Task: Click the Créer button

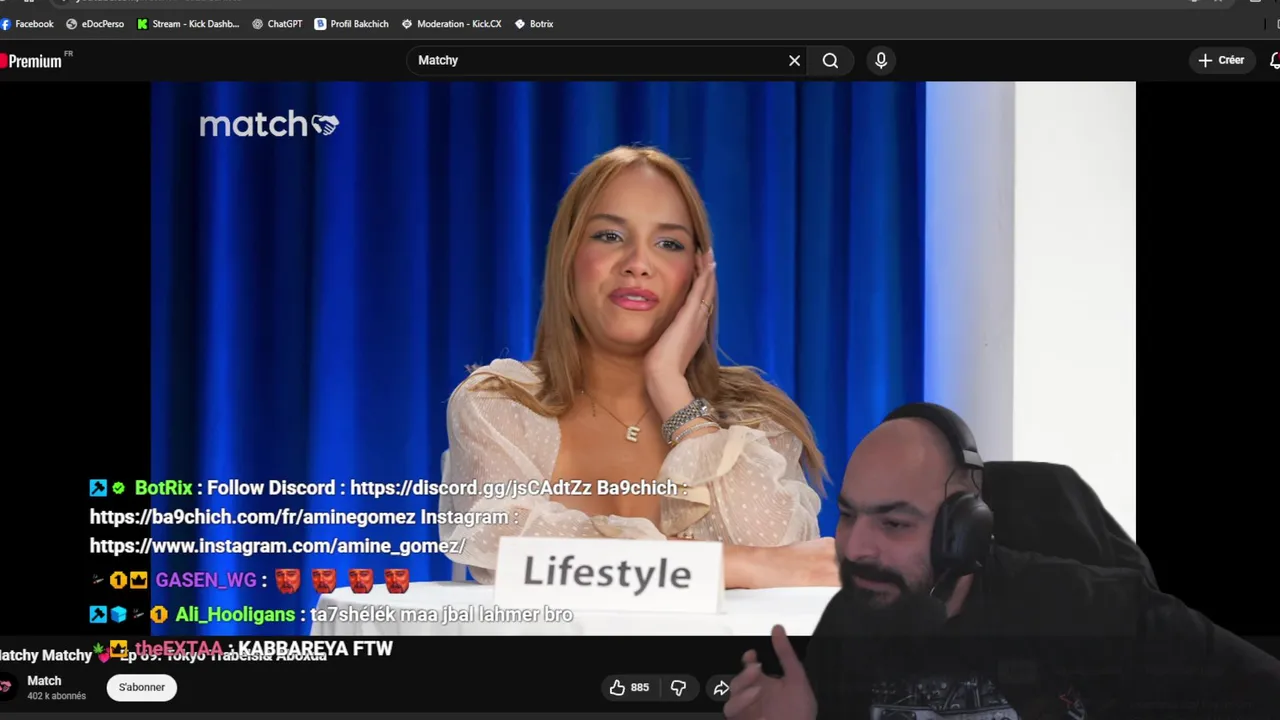Action: point(1222,60)
